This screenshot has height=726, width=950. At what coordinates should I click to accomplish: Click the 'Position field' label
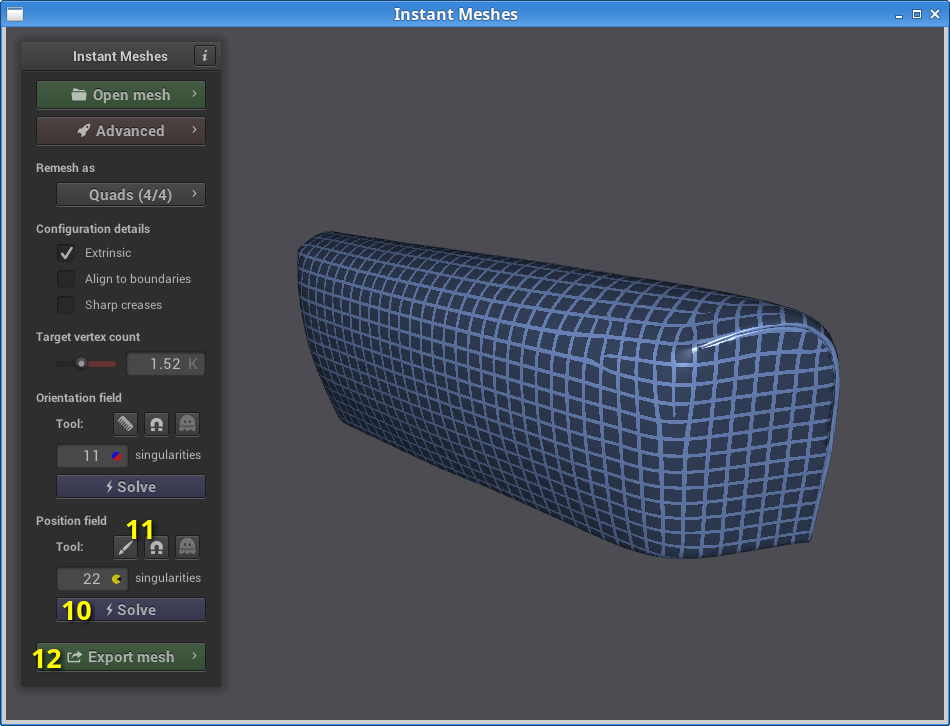tap(71, 521)
